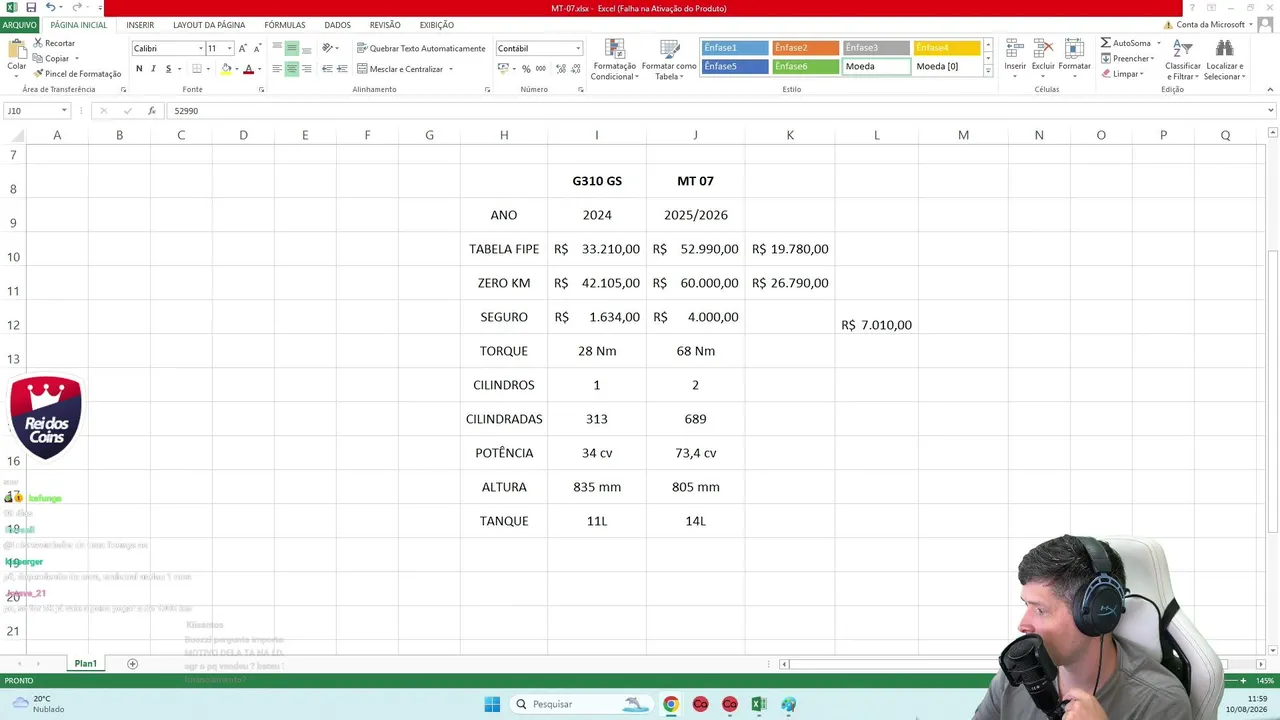Viewport: 1280px width, 720px height.
Task: Increase the cell indent
Action: (342, 69)
